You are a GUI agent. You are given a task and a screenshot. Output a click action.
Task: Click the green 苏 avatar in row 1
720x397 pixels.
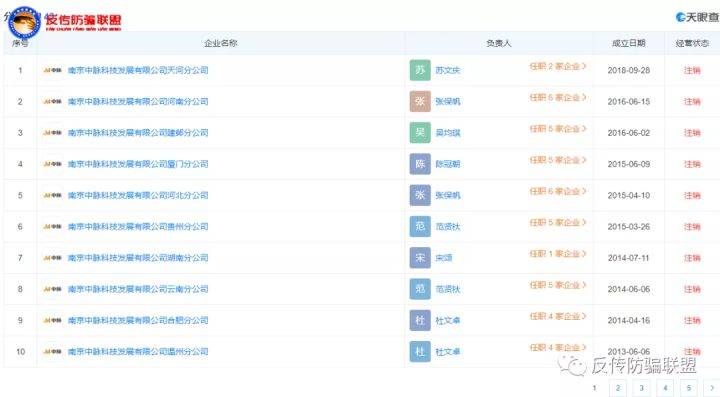pyautogui.click(x=420, y=70)
